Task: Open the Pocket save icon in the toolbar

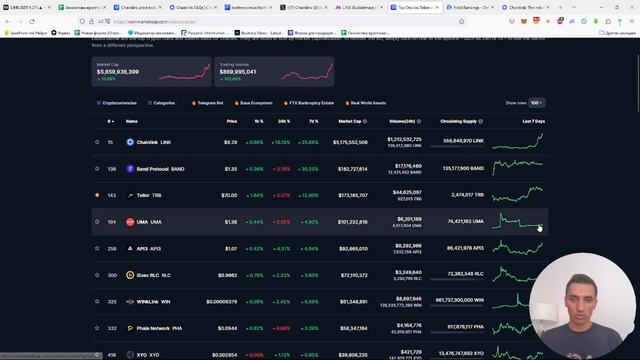Action: pos(512,21)
